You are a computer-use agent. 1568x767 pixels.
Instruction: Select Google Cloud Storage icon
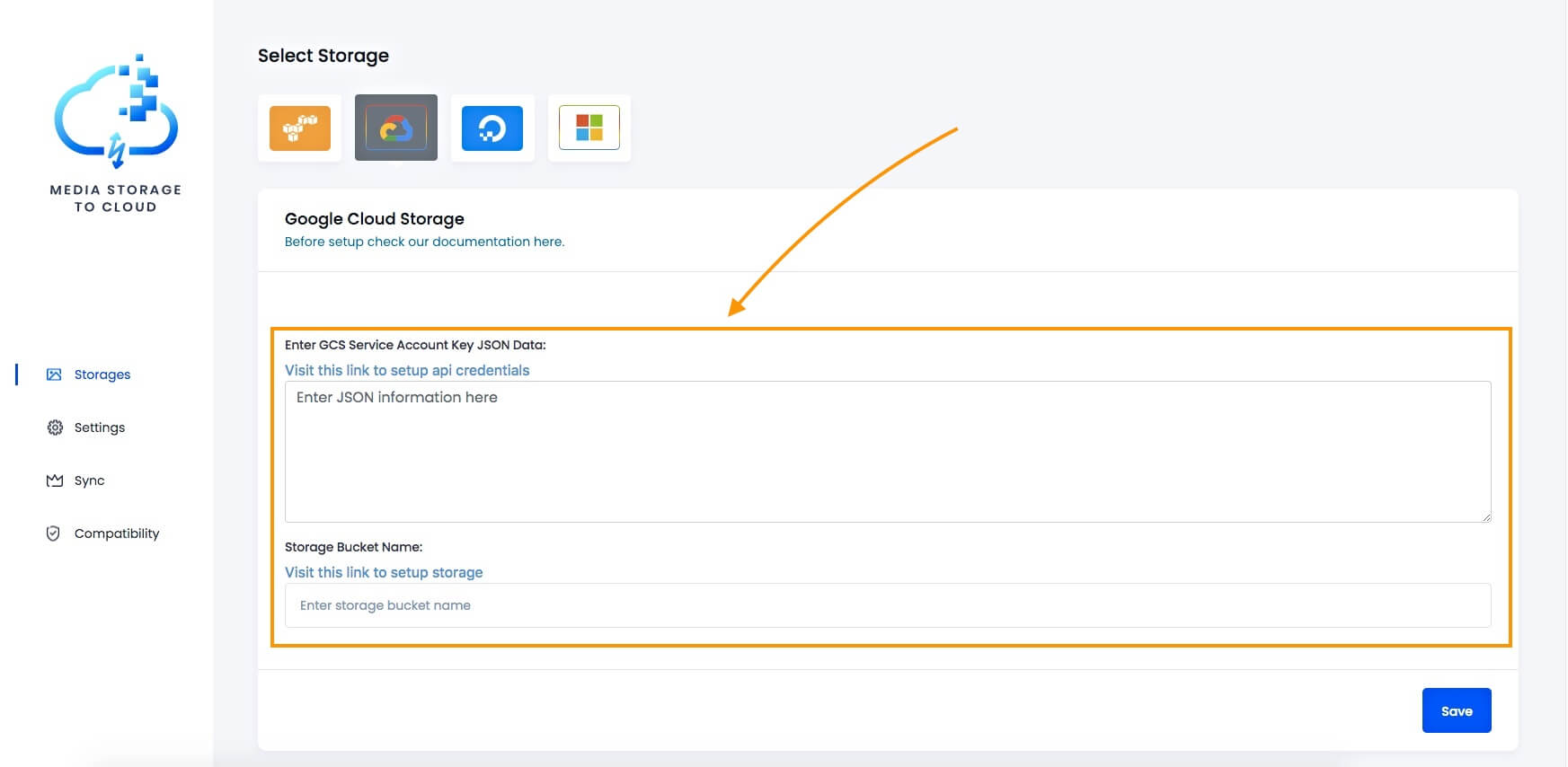coord(395,128)
